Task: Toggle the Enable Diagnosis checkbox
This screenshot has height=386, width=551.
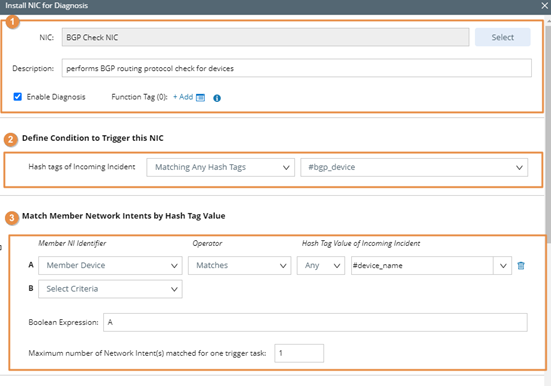Action: 18,97
